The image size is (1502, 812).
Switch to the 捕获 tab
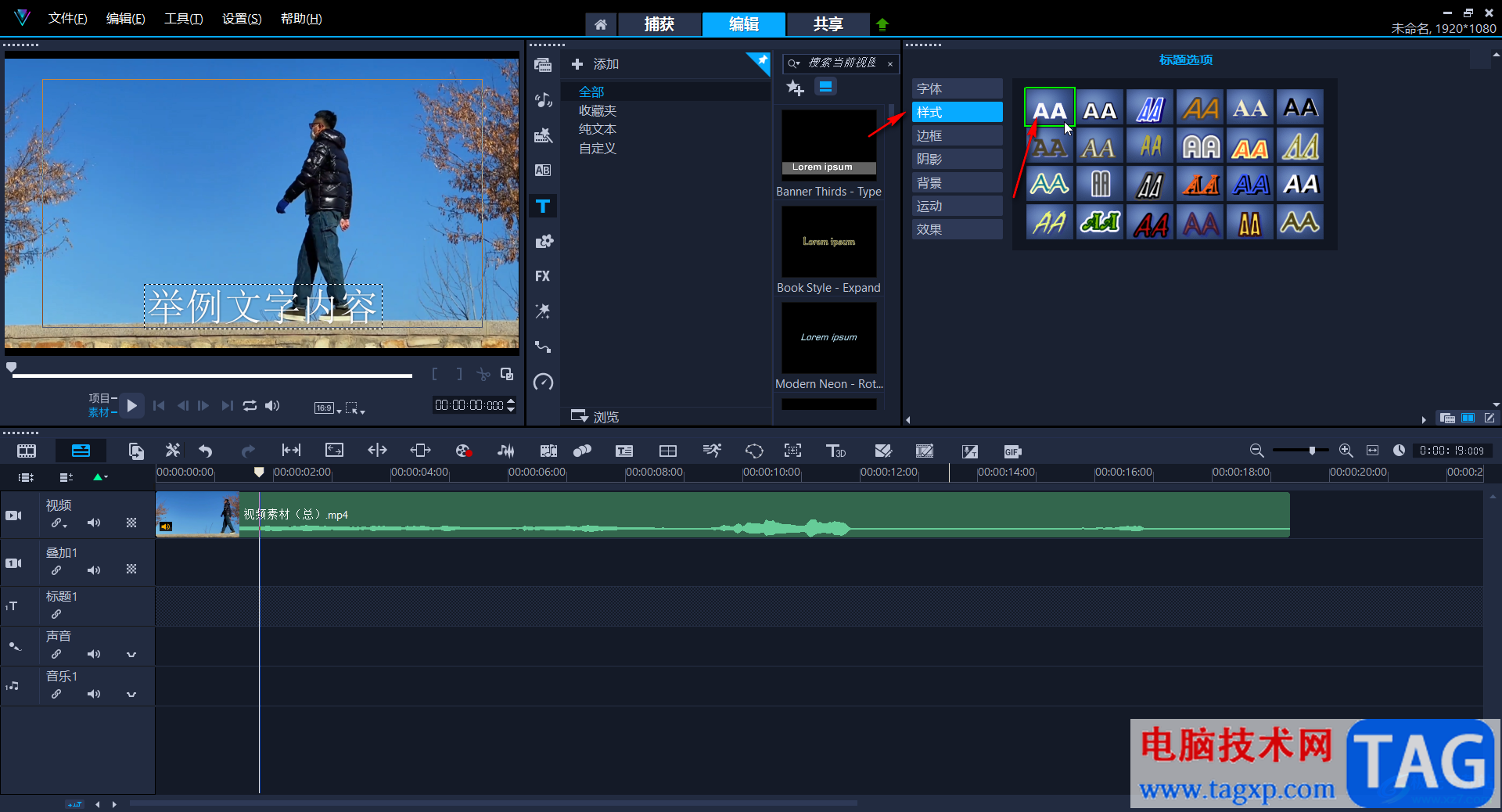click(x=659, y=24)
